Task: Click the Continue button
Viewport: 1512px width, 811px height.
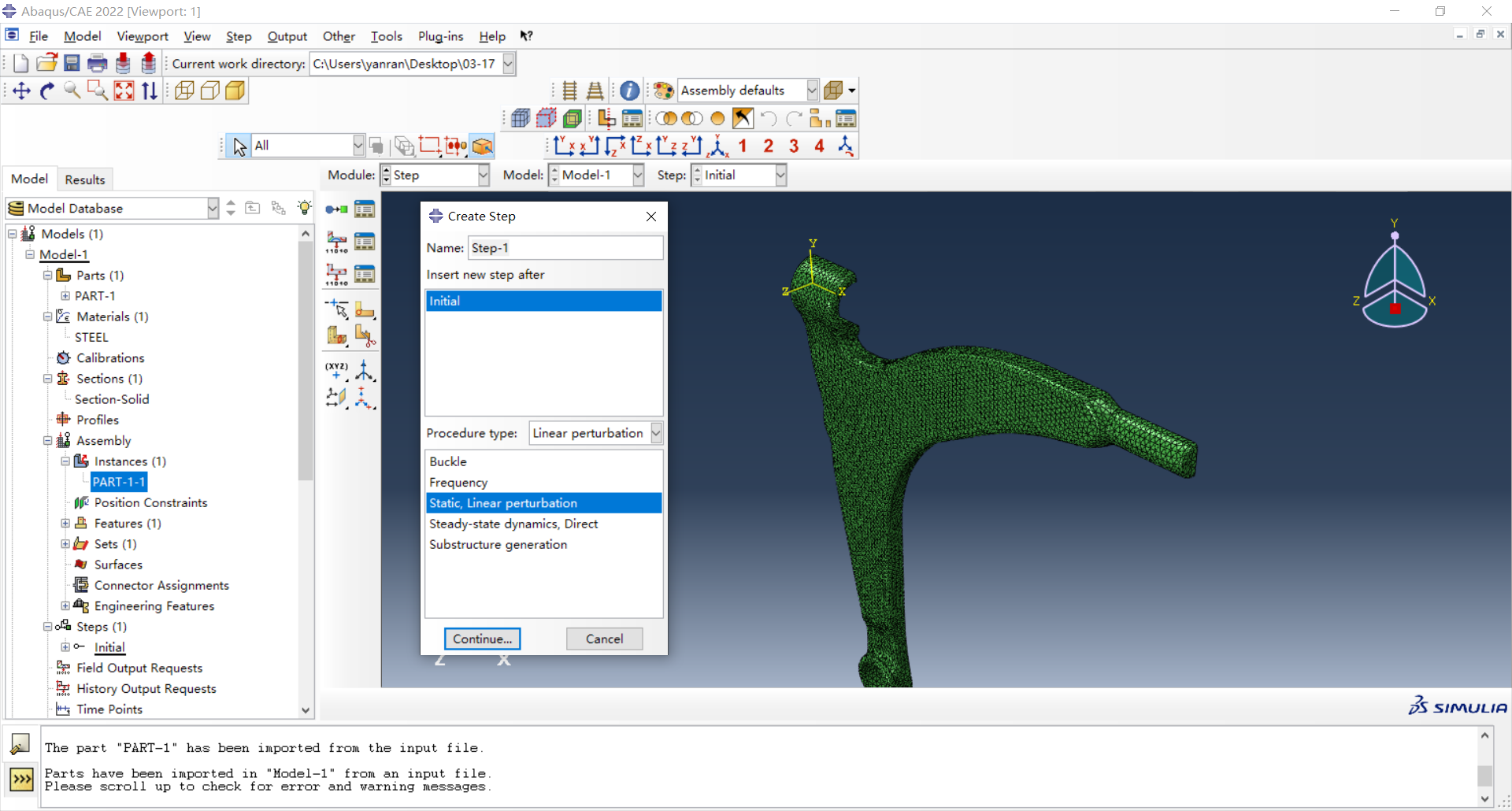Action: coord(482,639)
